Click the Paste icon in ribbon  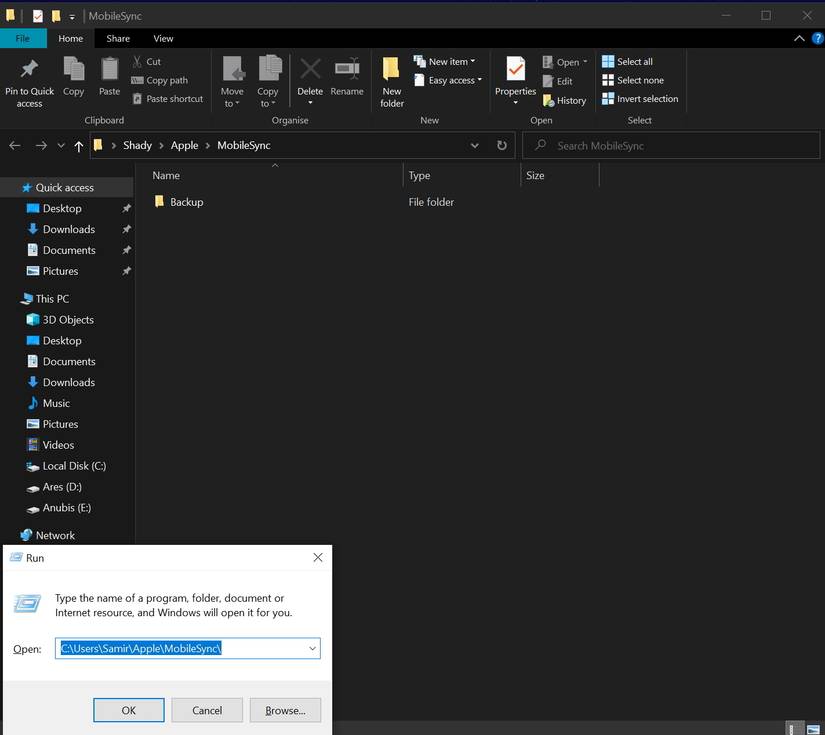tap(109, 70)
